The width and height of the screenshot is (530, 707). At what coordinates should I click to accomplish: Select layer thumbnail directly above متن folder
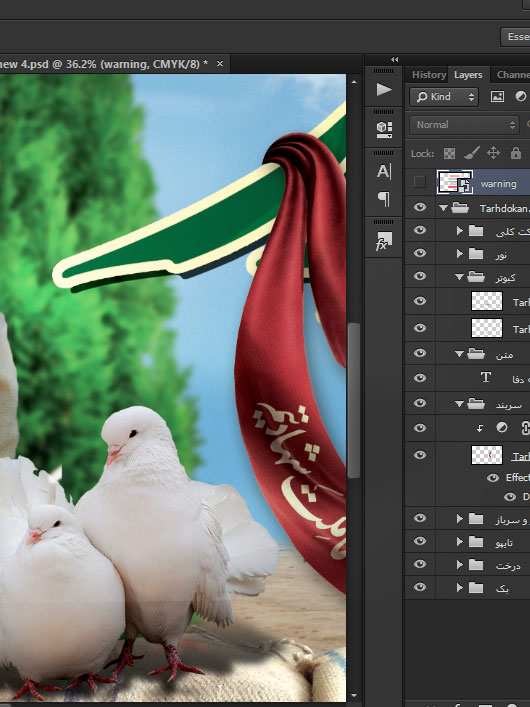487,328
